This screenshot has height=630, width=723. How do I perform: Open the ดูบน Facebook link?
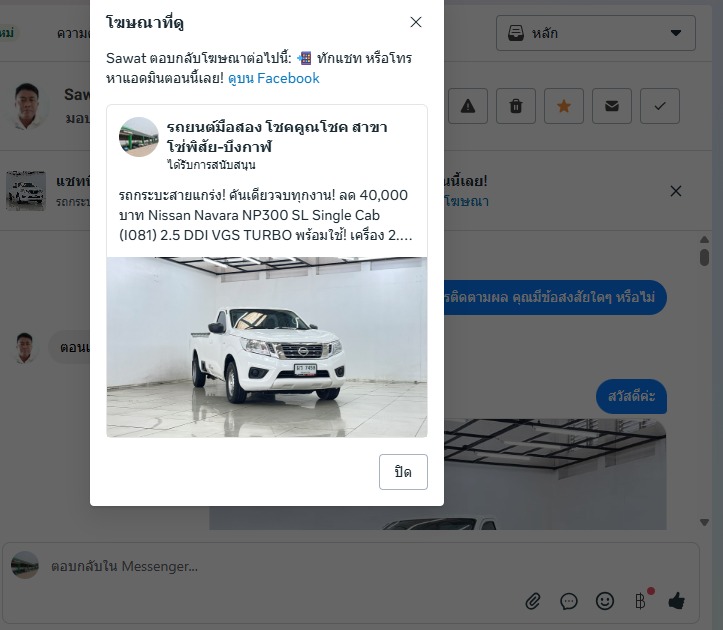(273, 78)
